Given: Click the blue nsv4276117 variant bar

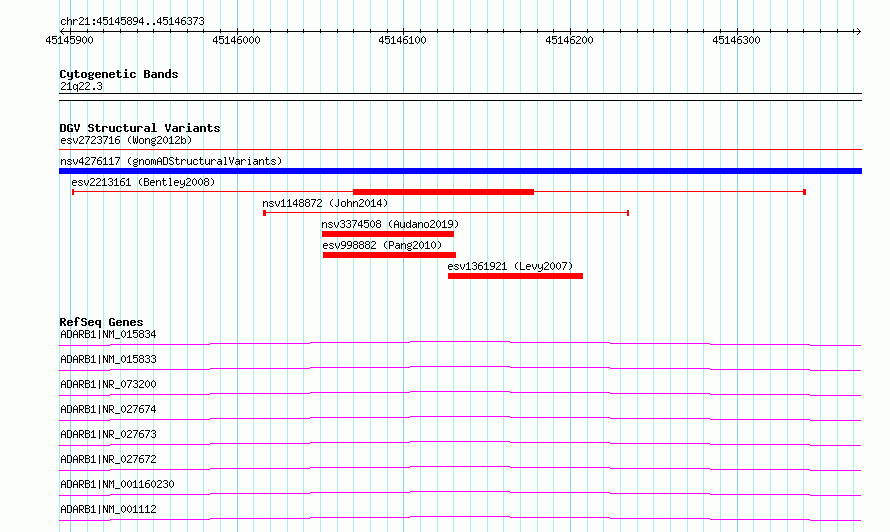Looking at the screenshot, I should coord(460,171).
